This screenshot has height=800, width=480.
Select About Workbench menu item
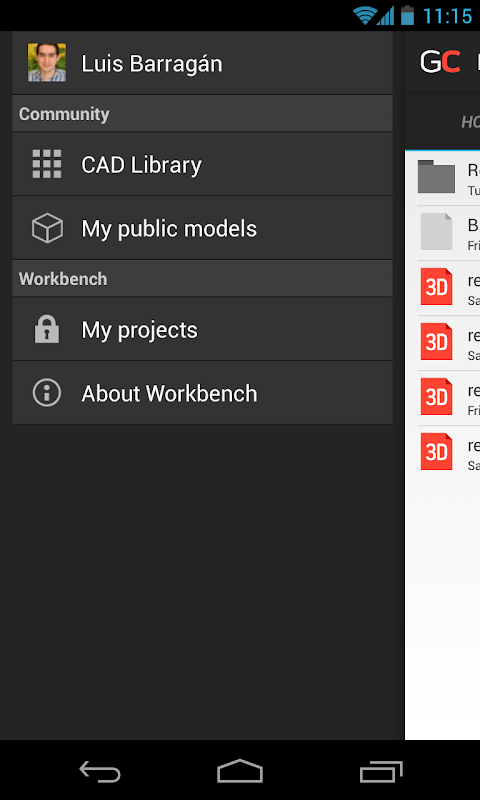[203, 393]
